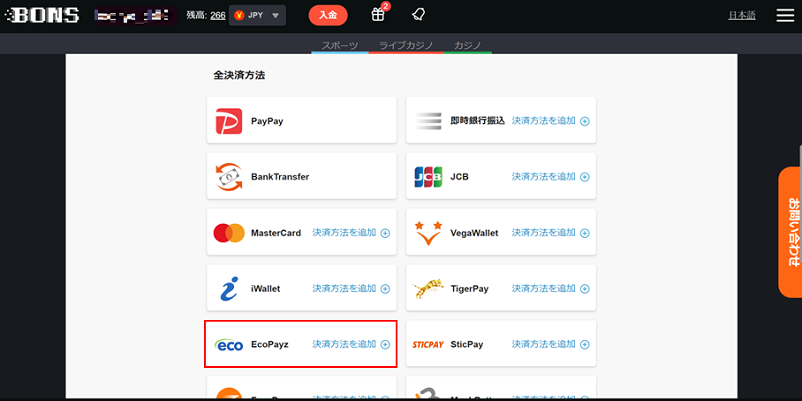
Task: Switch to the ライブカジノ tab
Action: pyautogui.click(x=406, y=46)
